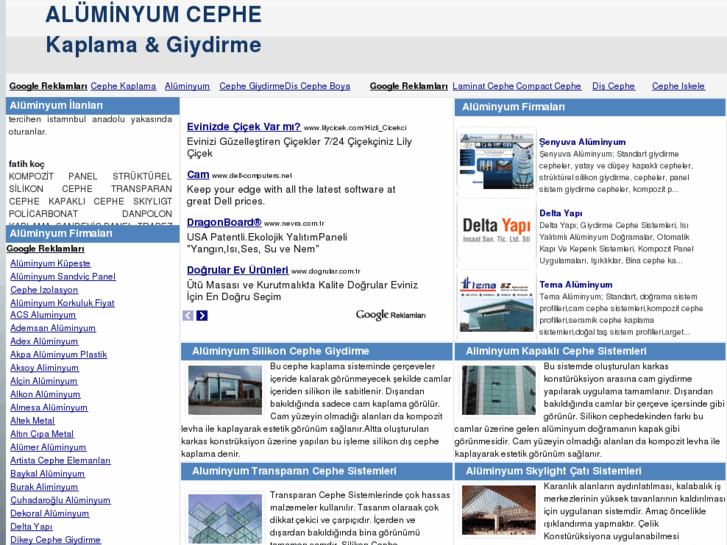
Task: Open Tema Alüminyum company title link
Action: pos(576,285)
